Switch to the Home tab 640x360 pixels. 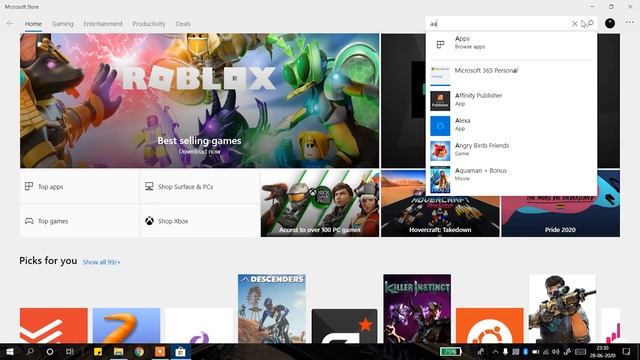[x=33, y=24]
